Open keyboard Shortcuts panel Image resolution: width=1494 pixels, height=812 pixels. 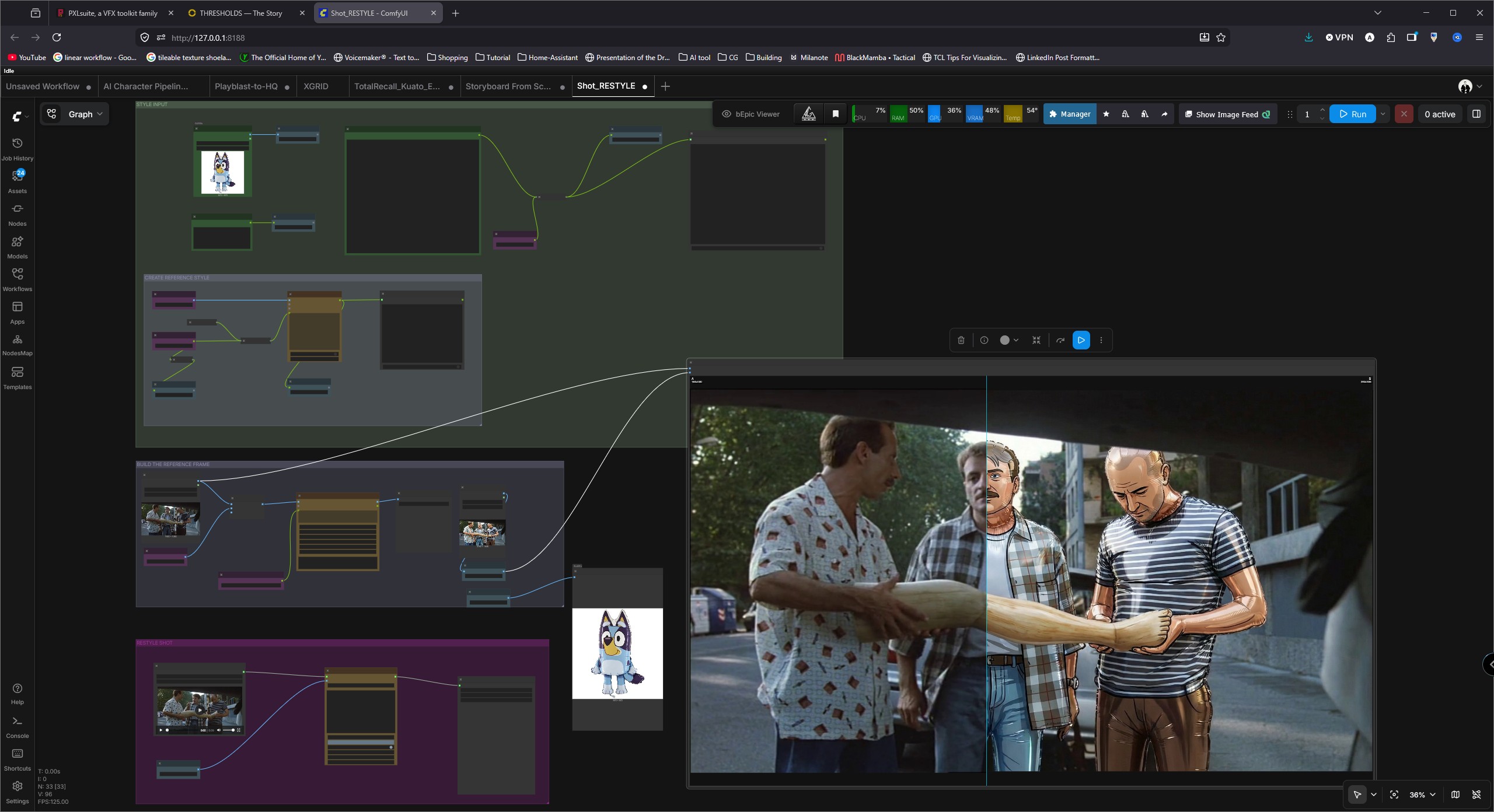17,759
